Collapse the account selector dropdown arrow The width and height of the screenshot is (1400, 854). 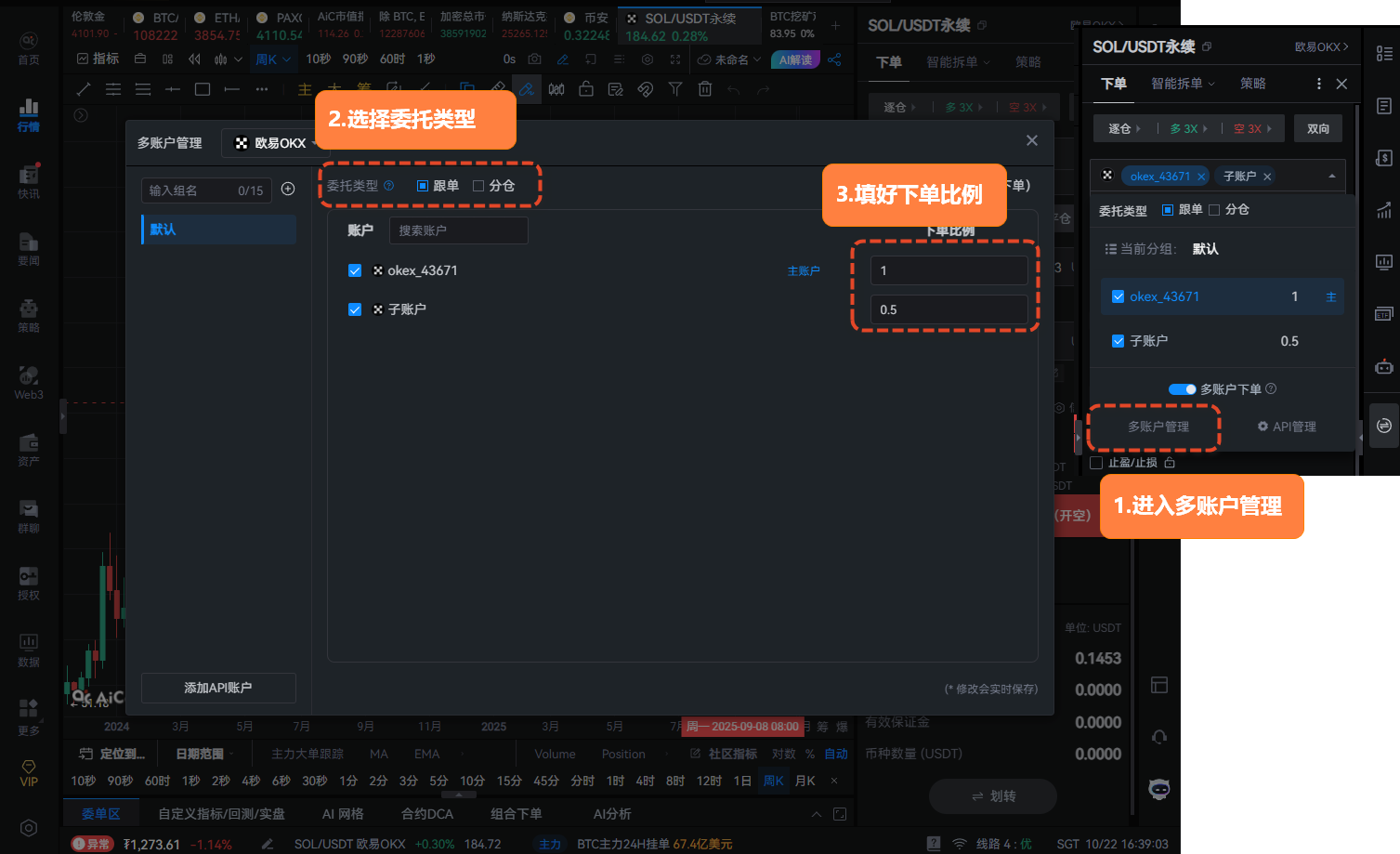click(x=1331, y=176)
